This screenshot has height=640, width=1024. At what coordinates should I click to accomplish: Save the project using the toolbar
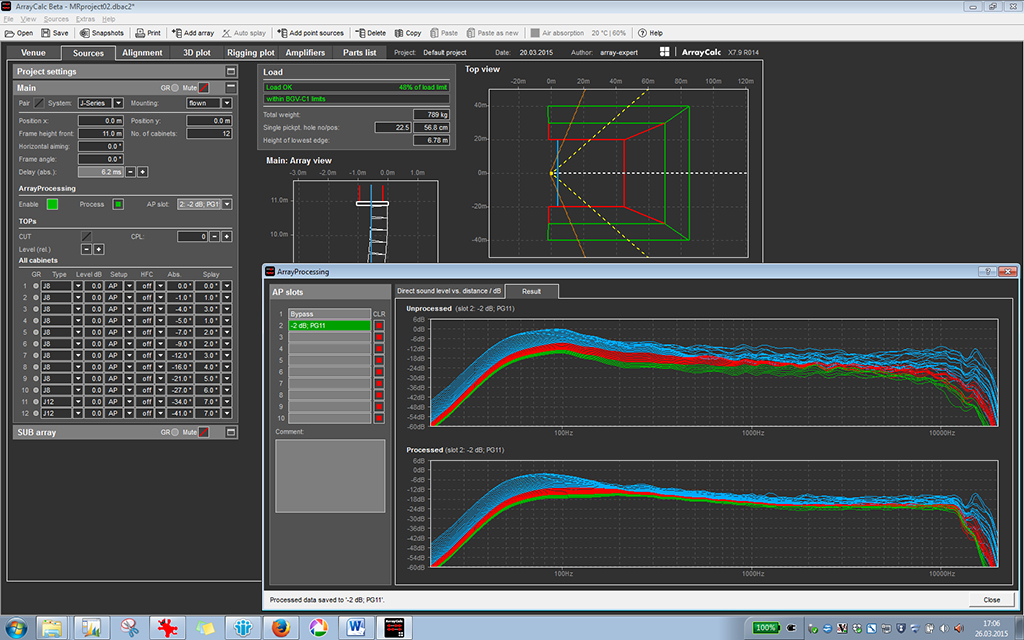[55, 33]
